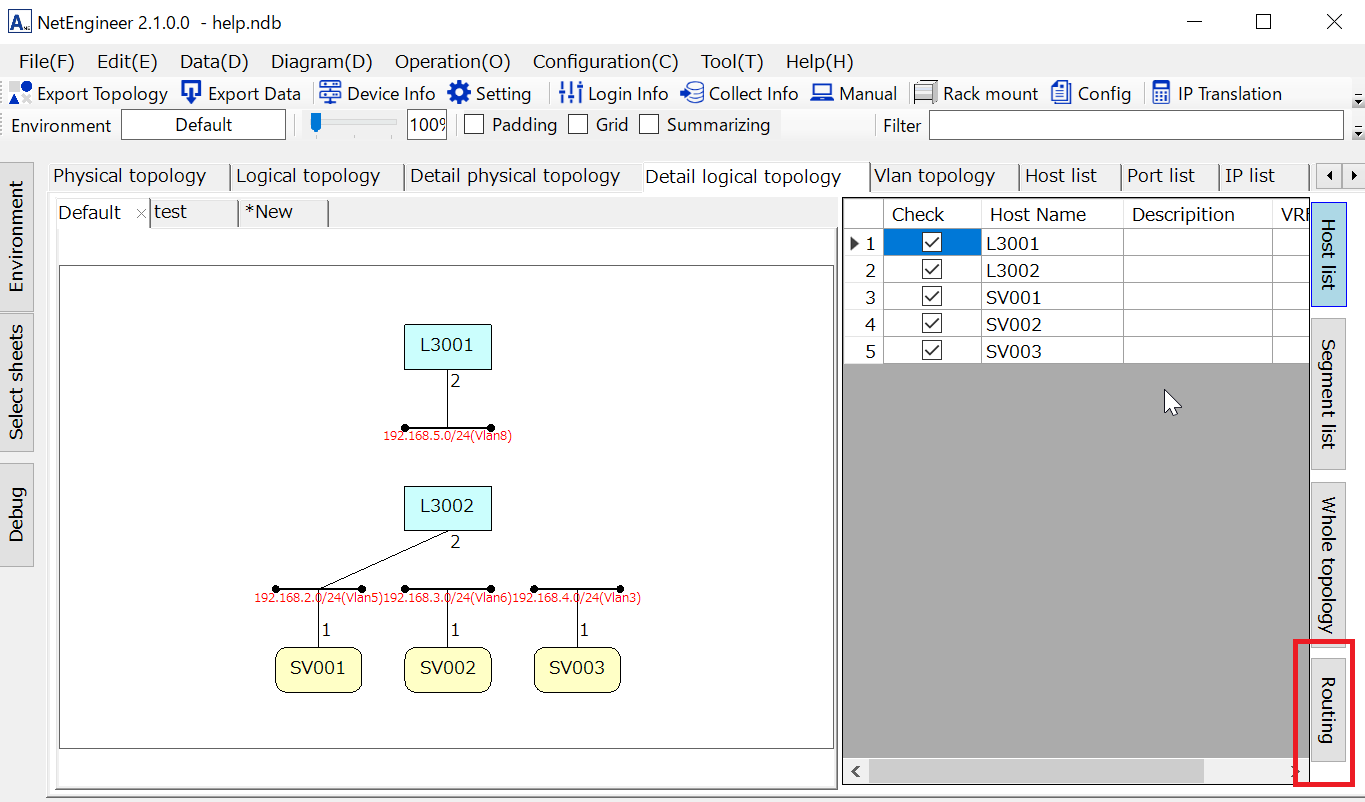
Task: Open the Routing side panel
Action: tap(1328, 711)
